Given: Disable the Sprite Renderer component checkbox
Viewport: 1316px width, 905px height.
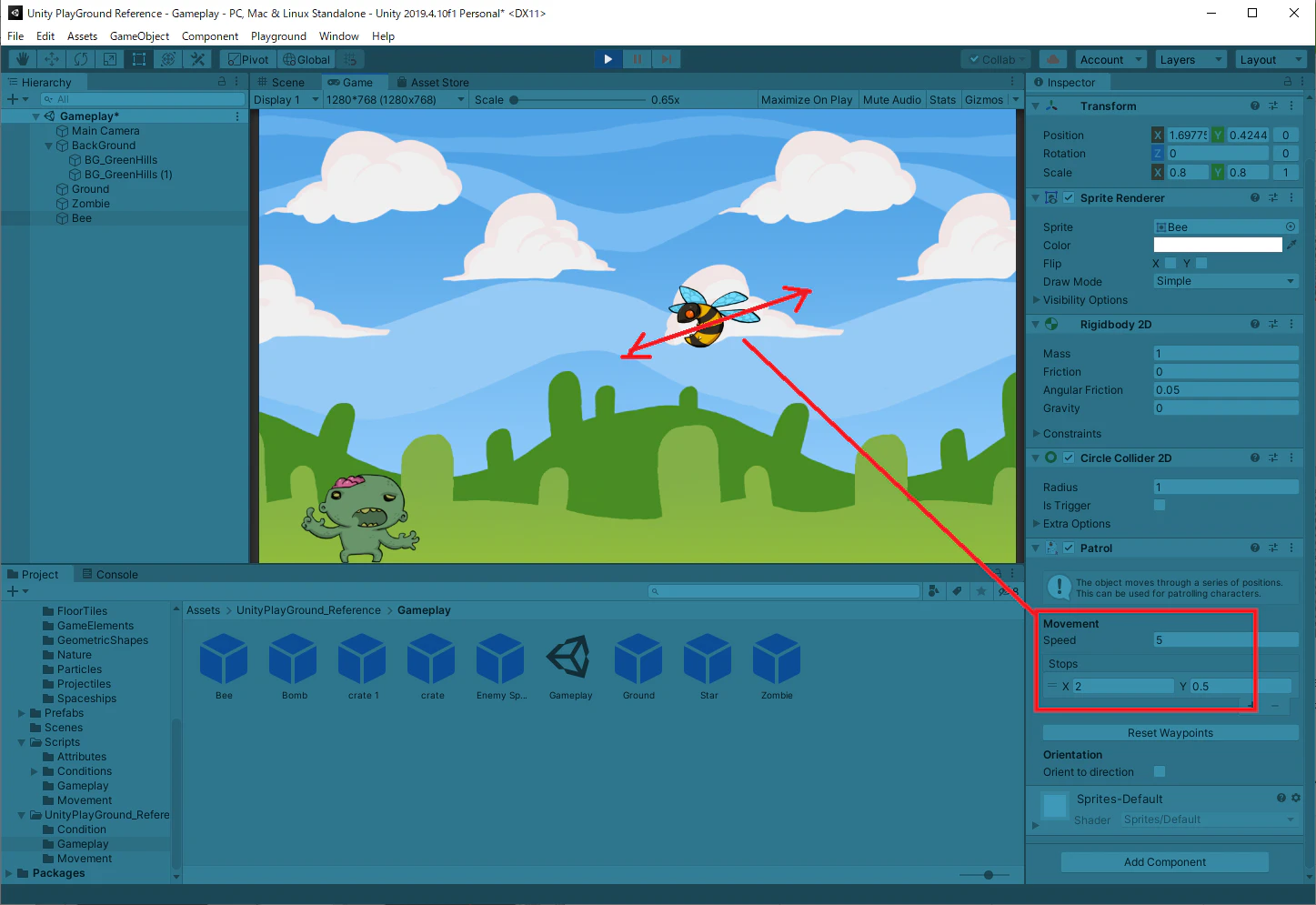Looking at the screenshot, I should [1069, 197].
